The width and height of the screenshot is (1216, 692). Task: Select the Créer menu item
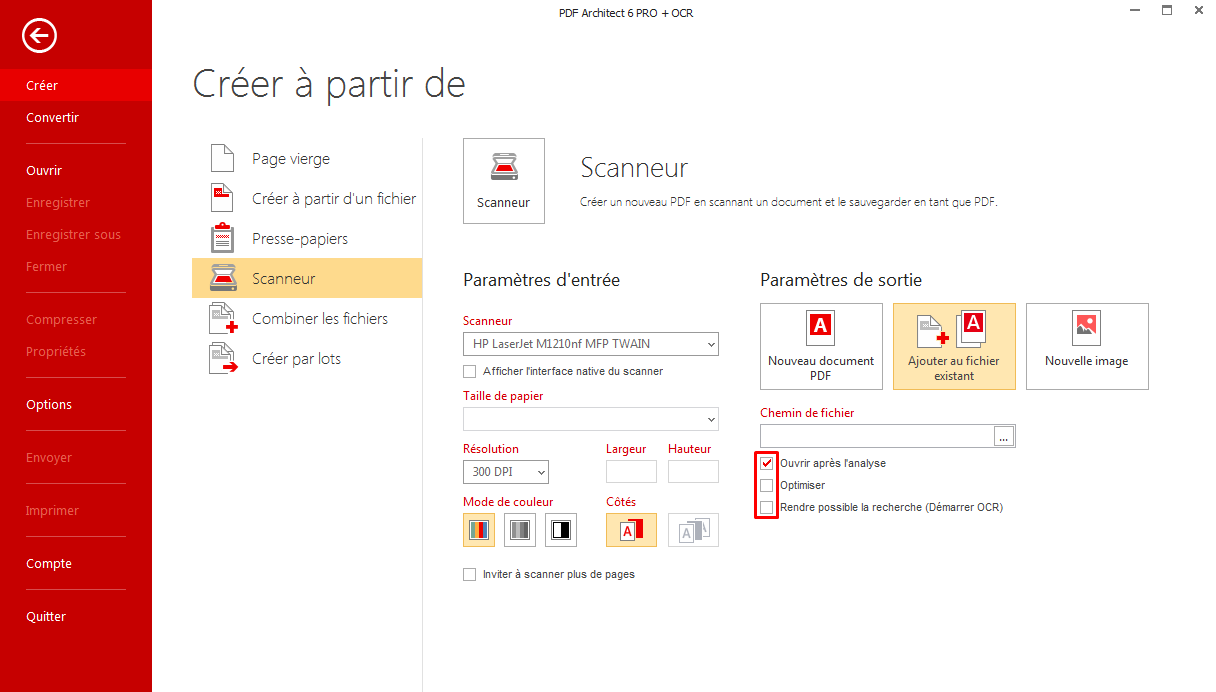(76, 85)
